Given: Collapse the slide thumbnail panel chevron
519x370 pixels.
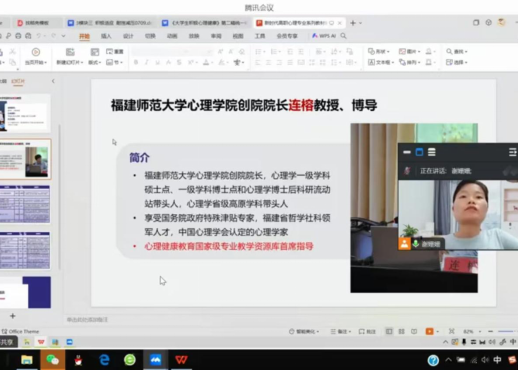Looking at the screenshot, I should point(53,81).
